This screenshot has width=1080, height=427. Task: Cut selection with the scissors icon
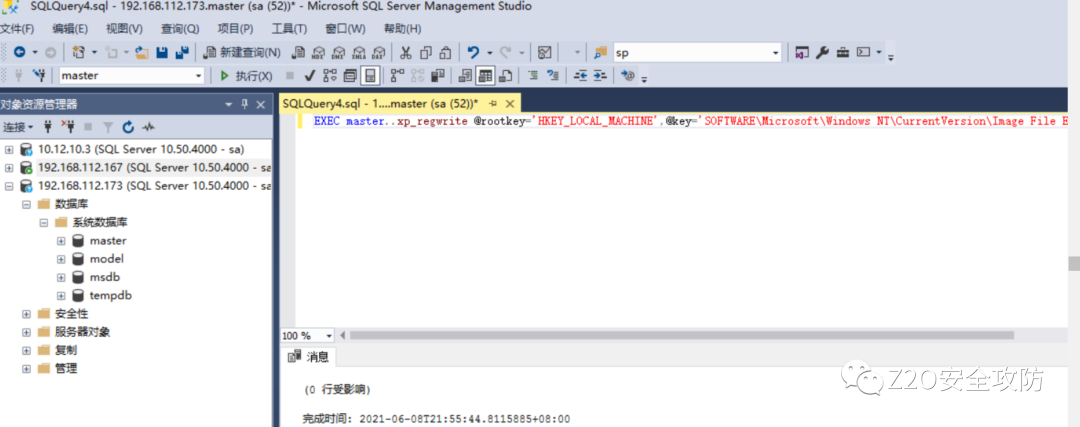click(x=406, y=52)
